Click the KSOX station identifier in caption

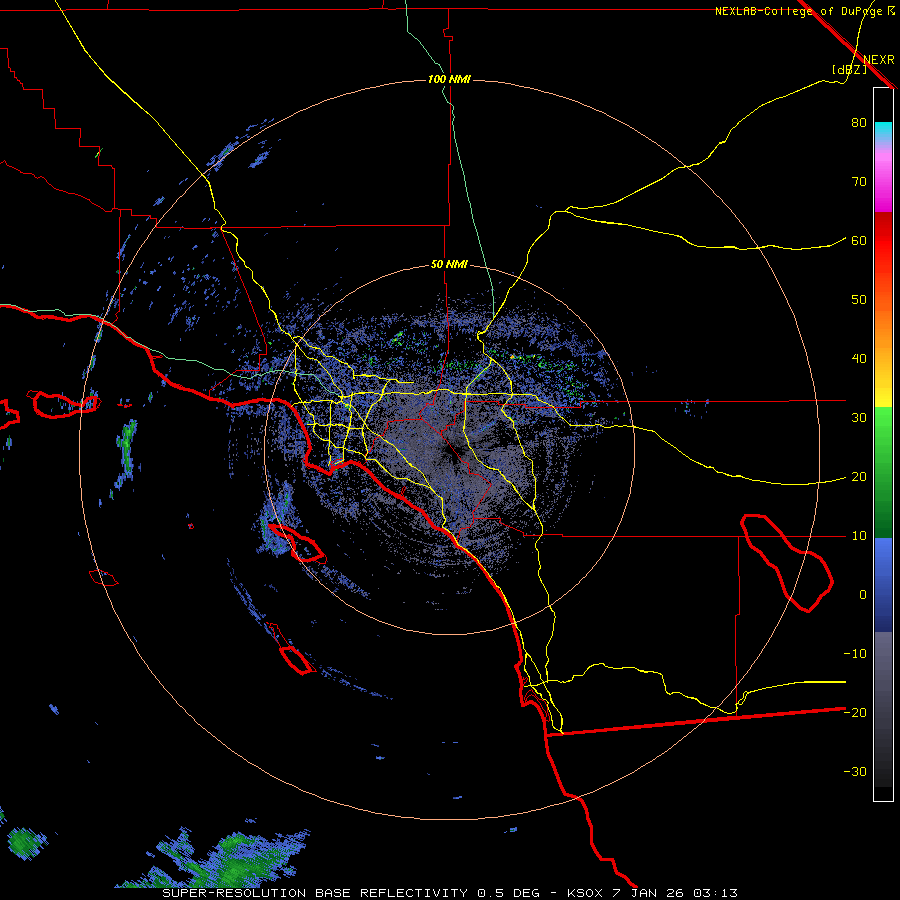click(x=586, y=893)
